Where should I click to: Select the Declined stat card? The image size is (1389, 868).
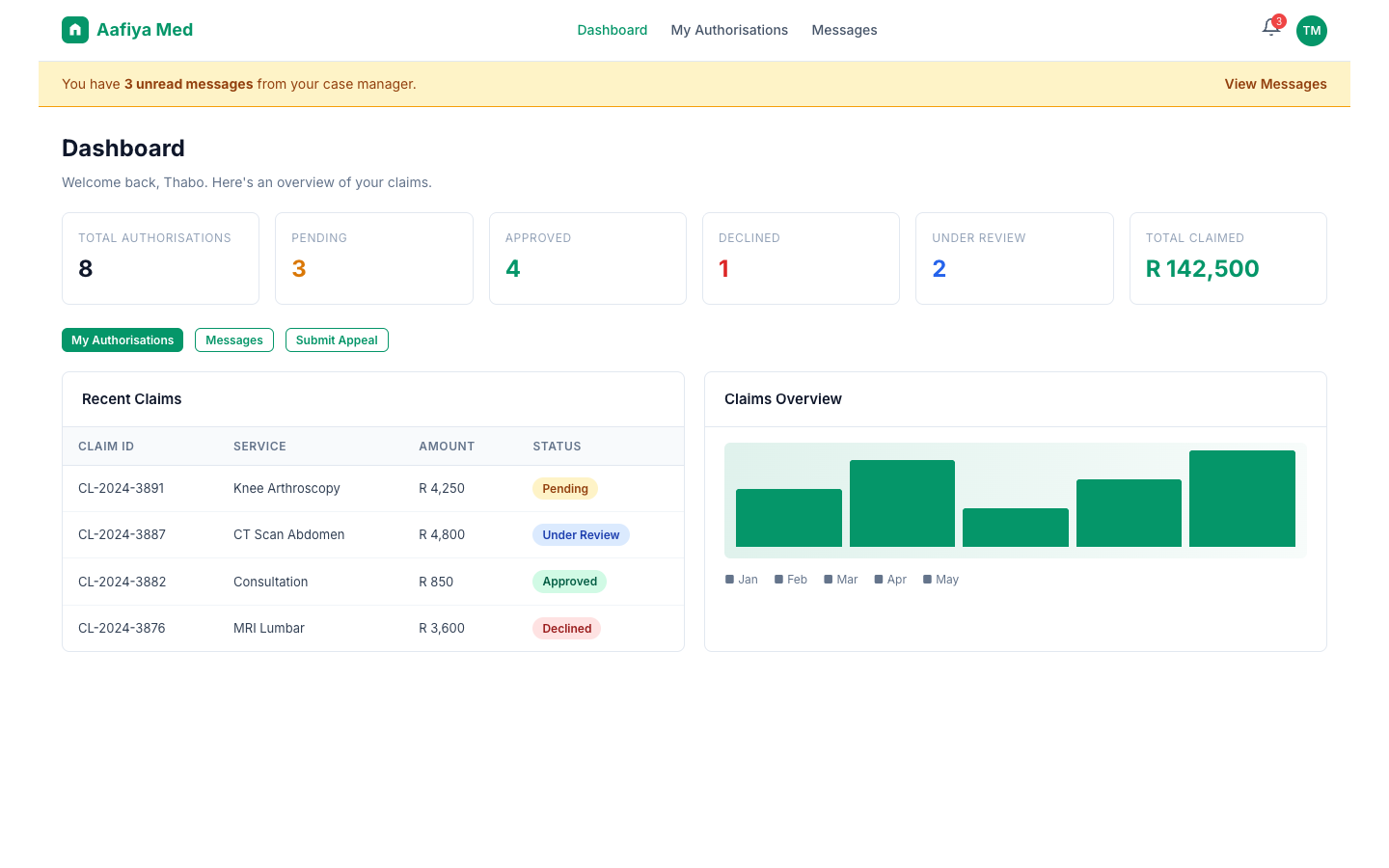[x=801, y=258]
